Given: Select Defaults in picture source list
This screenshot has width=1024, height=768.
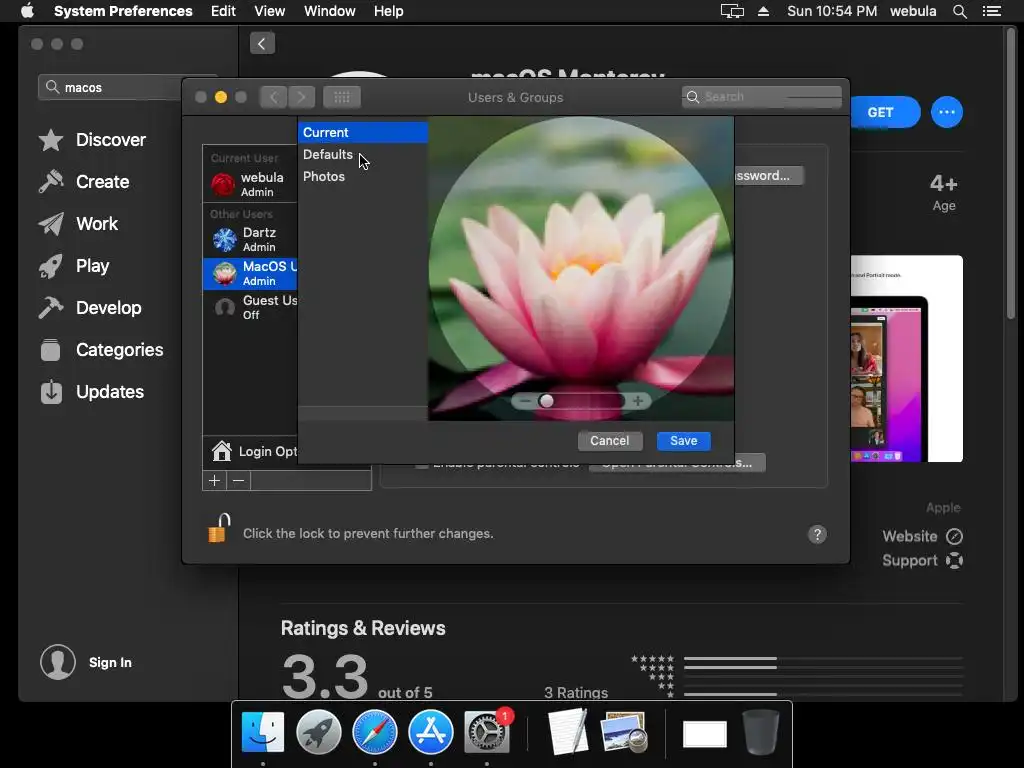Looking at the screenshot, I should (x=362, y=154).
